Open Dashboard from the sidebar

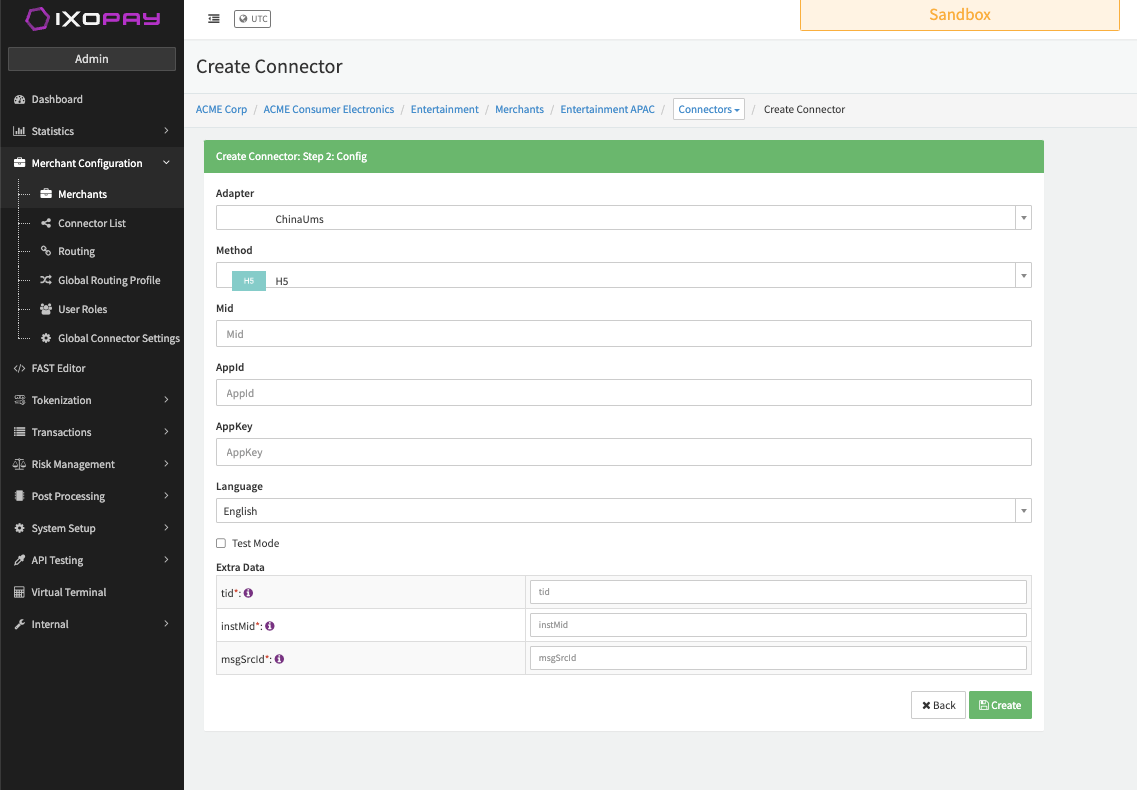pos(57,99)
